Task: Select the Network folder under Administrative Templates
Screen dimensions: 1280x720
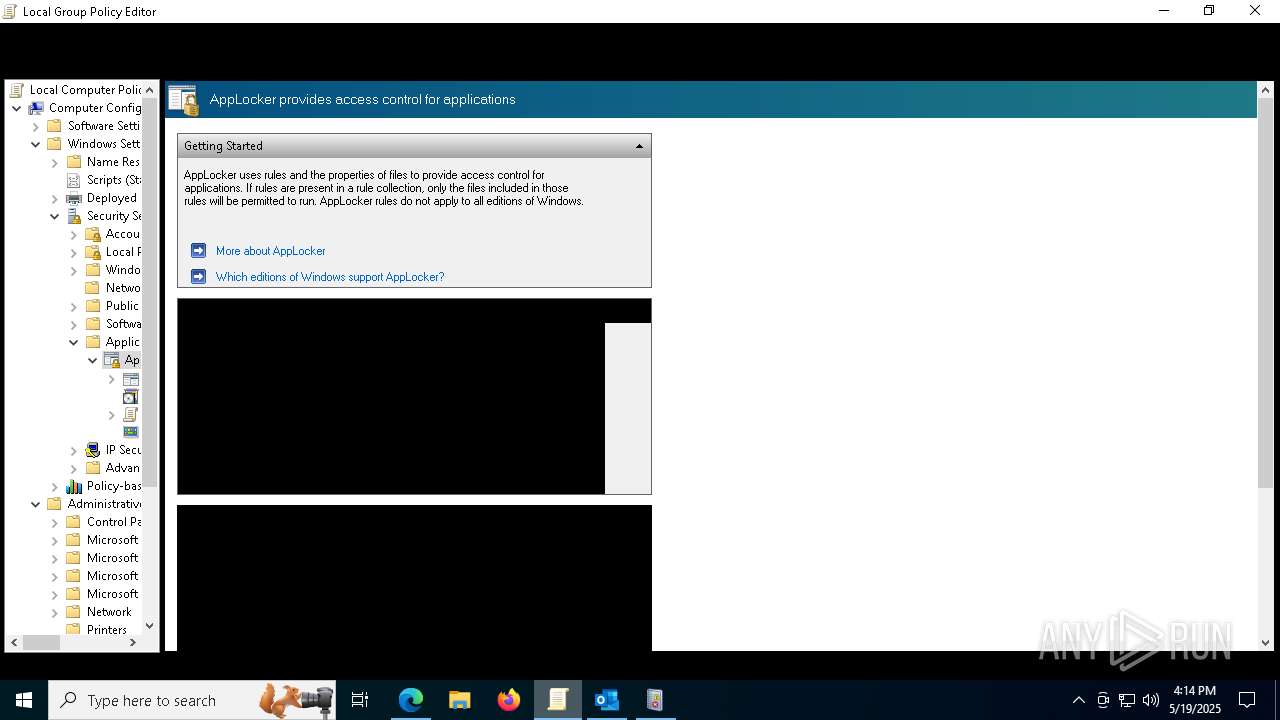Action: click(x=98, y=612)
